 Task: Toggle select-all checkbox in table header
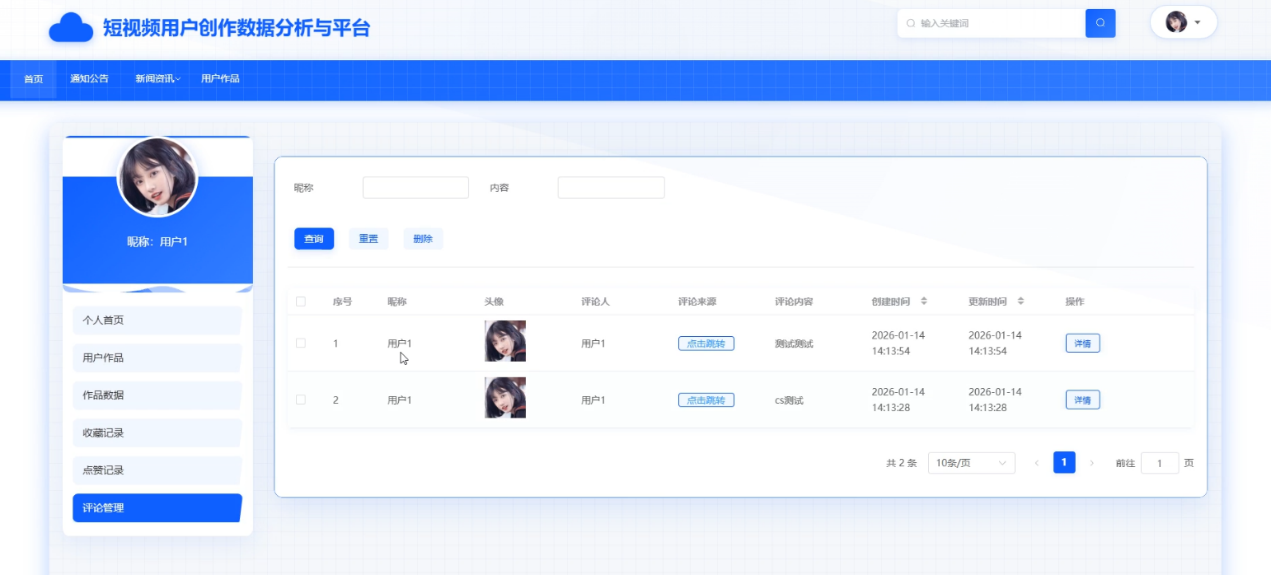click(301, 301)
